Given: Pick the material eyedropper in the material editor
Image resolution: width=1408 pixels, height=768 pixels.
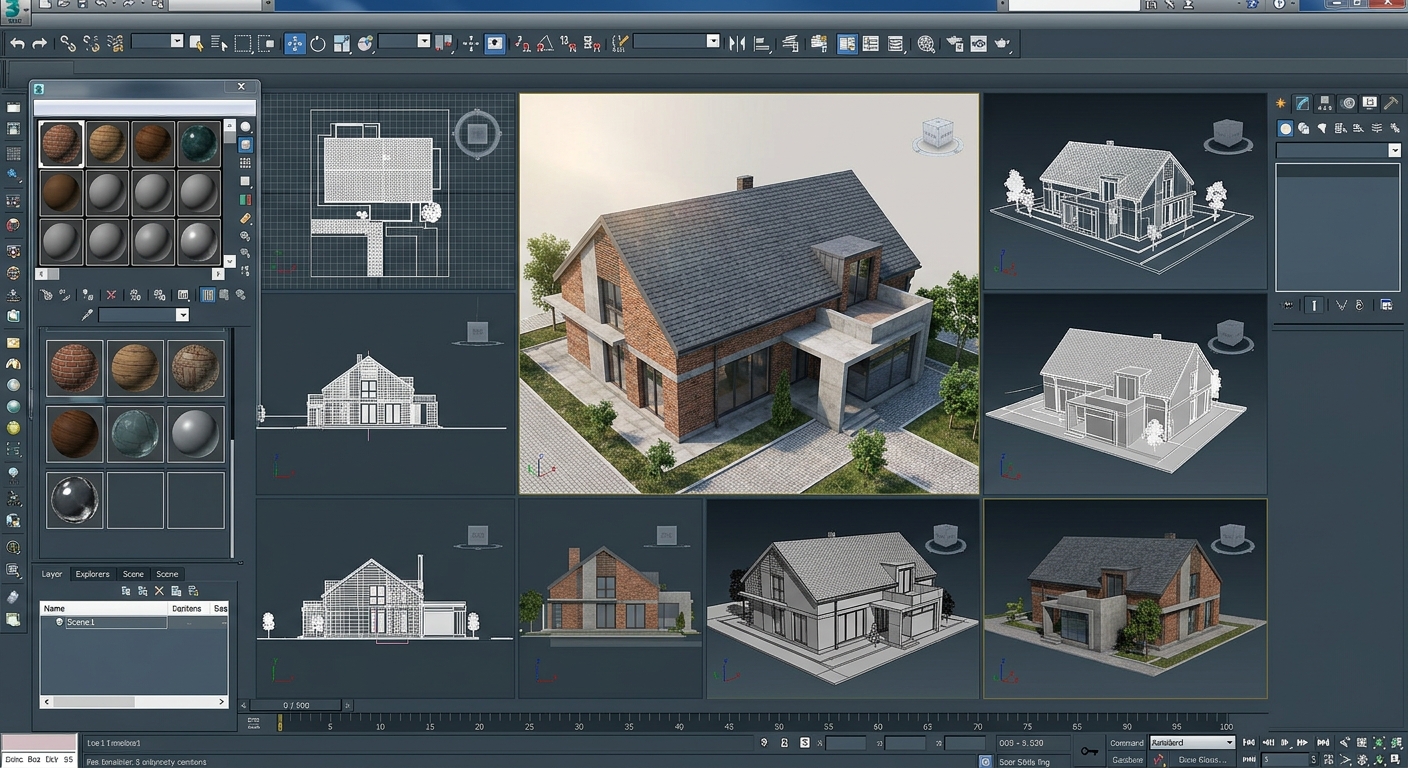Looking at the screenshot, I should click(x=87, y=313).
